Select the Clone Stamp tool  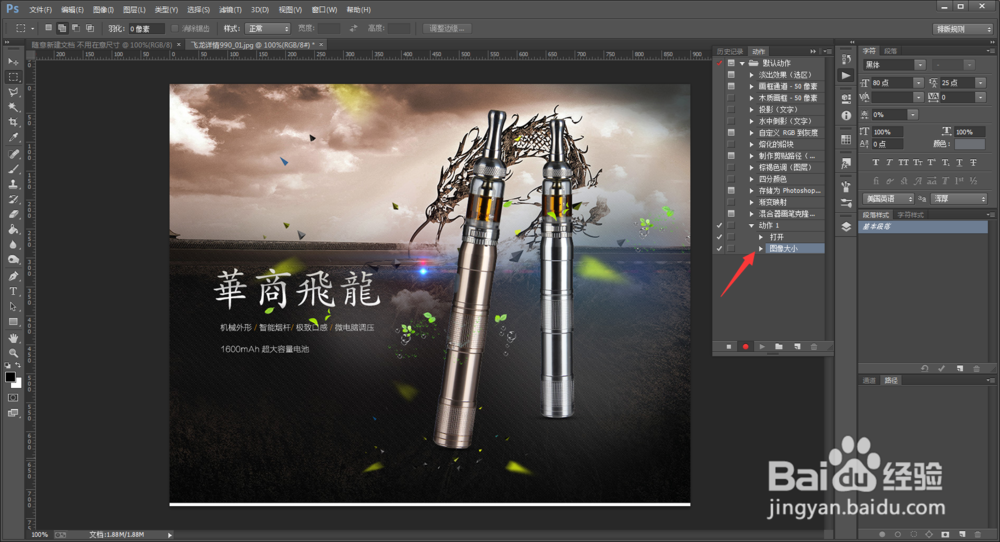click(x=13, y=184)
